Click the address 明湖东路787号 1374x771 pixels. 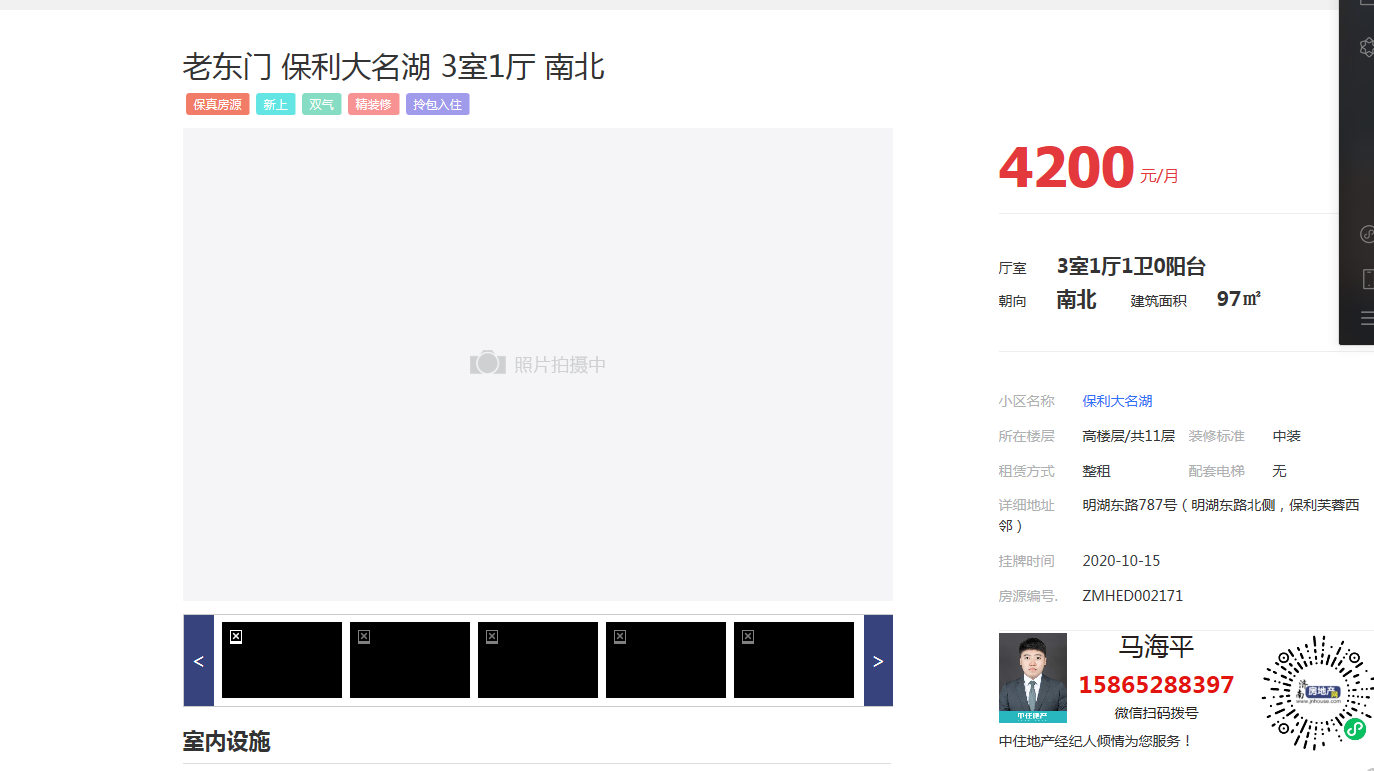coord(1129,506)
